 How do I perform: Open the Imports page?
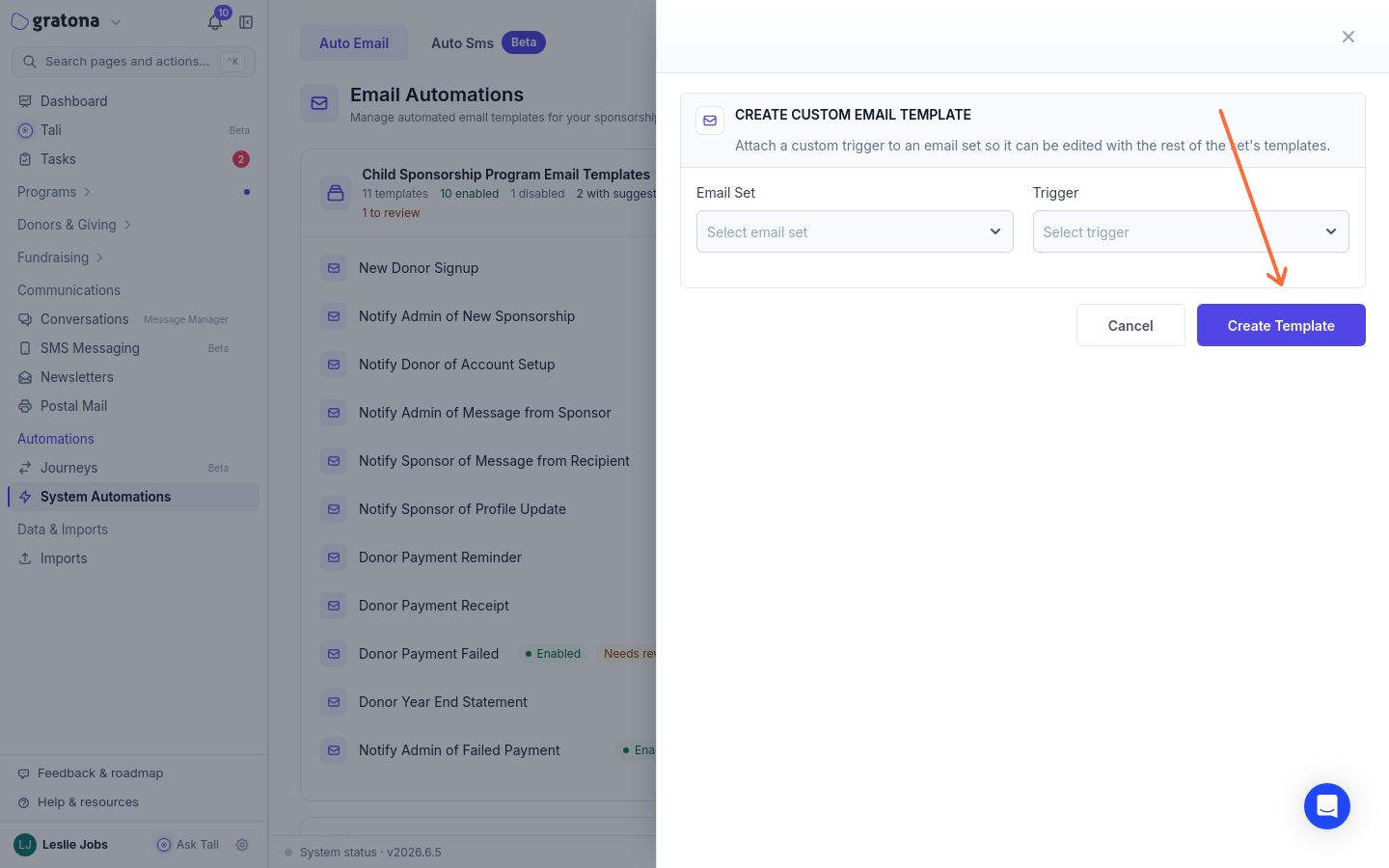click(133, 558)
